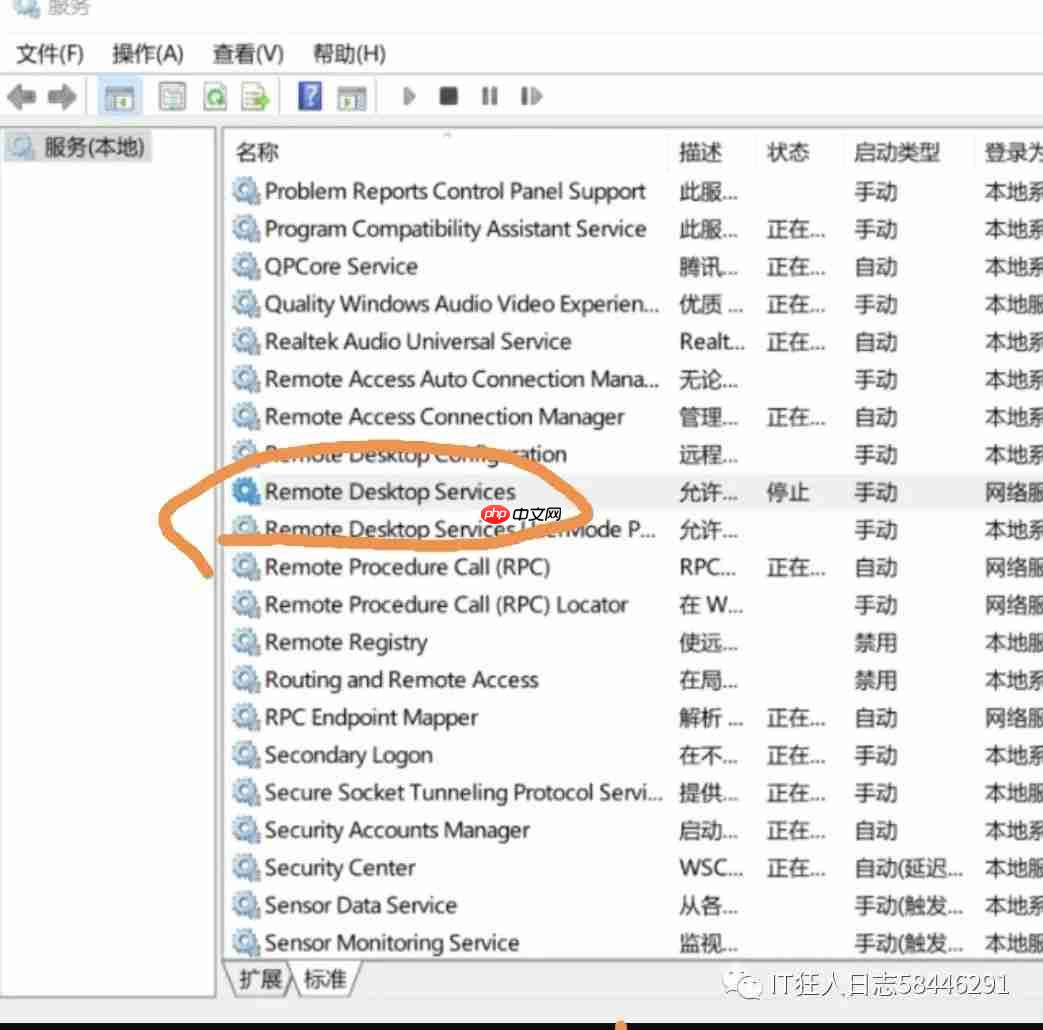Screen dimensions: 1043x1030
Task: Toggle the Show/Hide Console Tree button
Action: pyautogui.click(x=120, y=97)
